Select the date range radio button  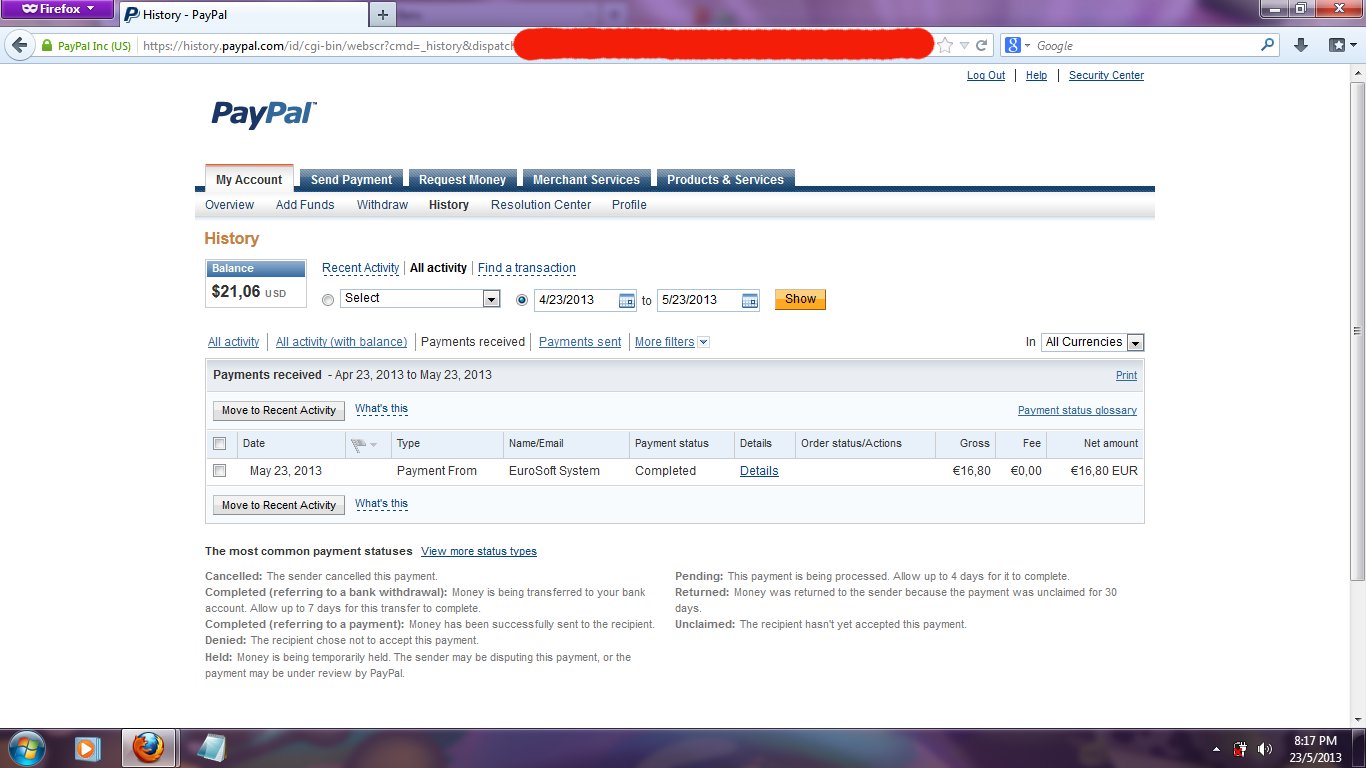(521, 299)
